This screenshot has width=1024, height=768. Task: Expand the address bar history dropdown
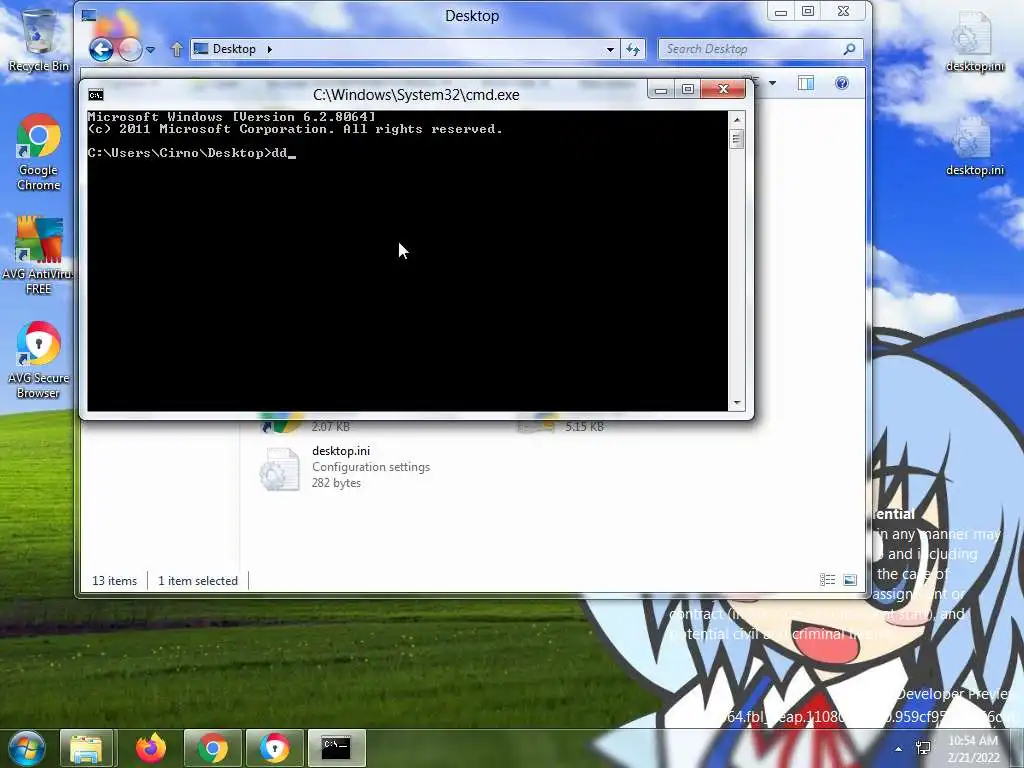pos(610,50)
